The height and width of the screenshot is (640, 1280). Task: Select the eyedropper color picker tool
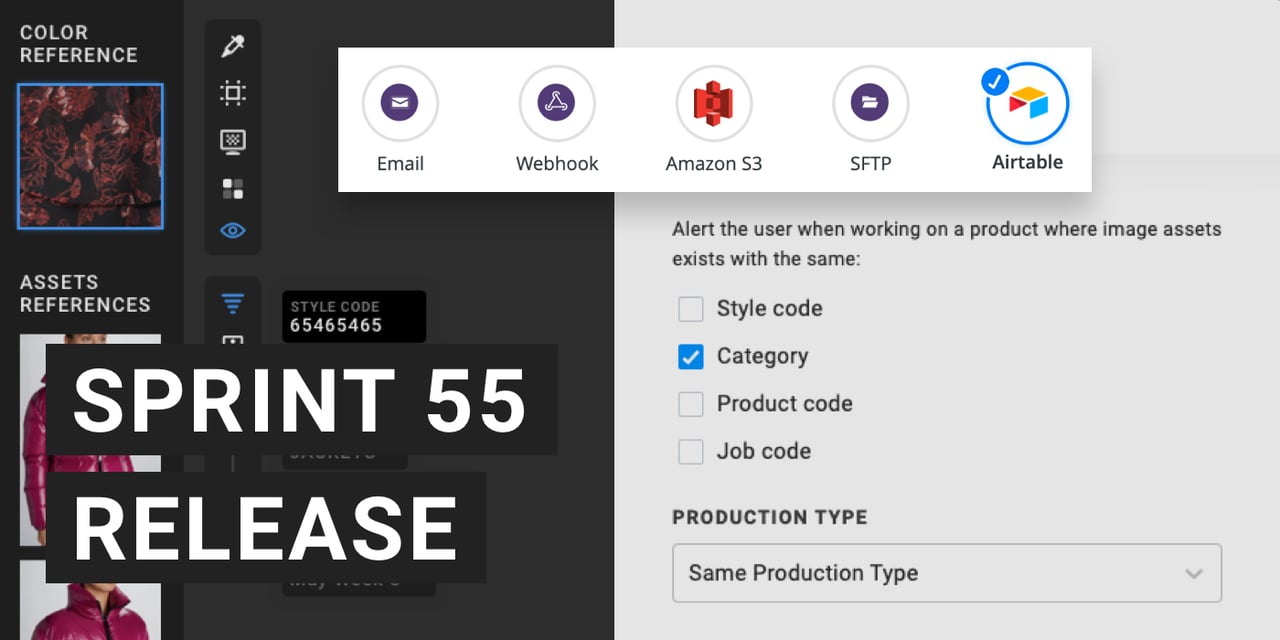[233, 46]
